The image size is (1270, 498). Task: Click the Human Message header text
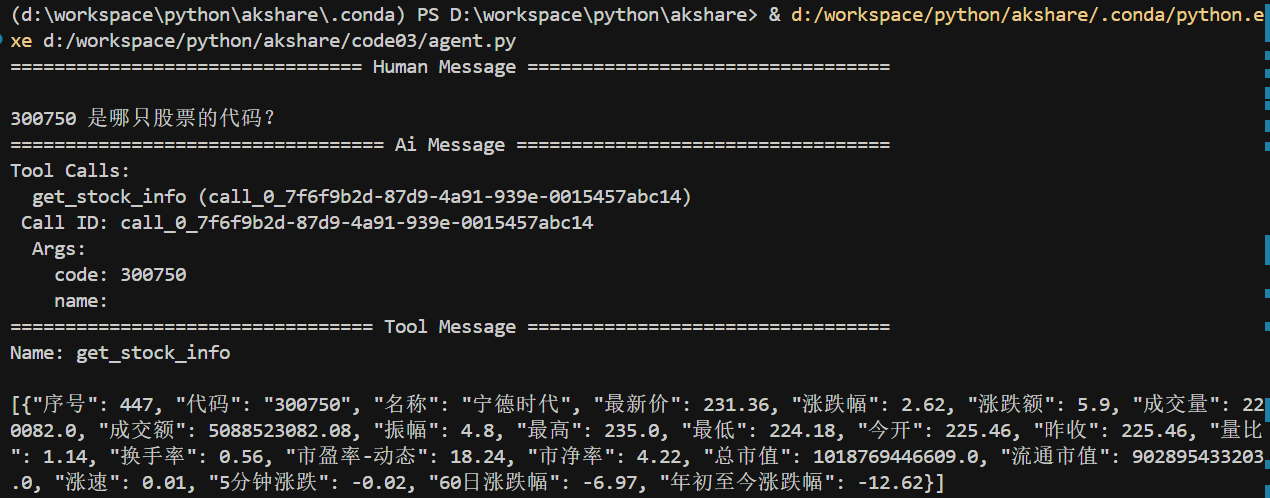(x=444, y=67)
